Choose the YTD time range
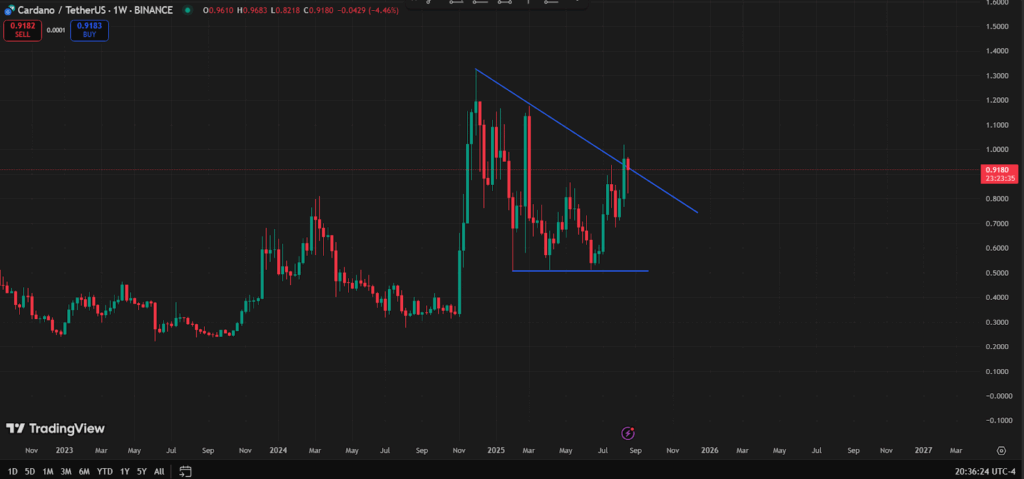 point(104,471)
